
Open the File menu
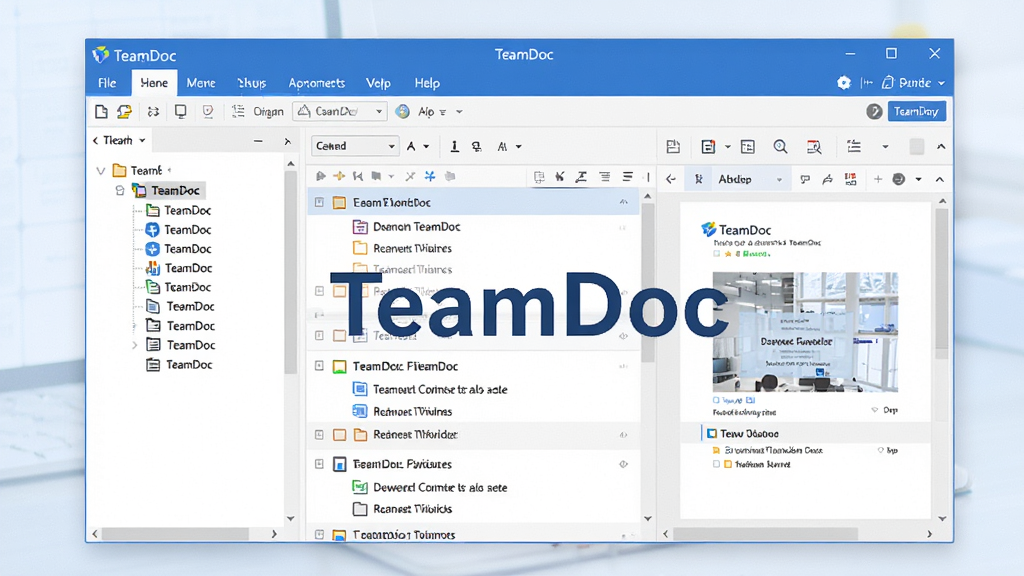click(107, 83)
